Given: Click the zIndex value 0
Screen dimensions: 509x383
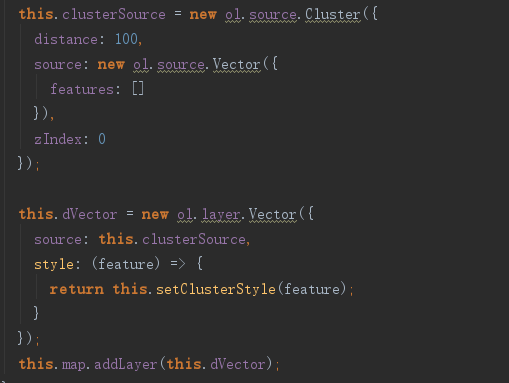Looking at the screenshot, I should (102, 139).
